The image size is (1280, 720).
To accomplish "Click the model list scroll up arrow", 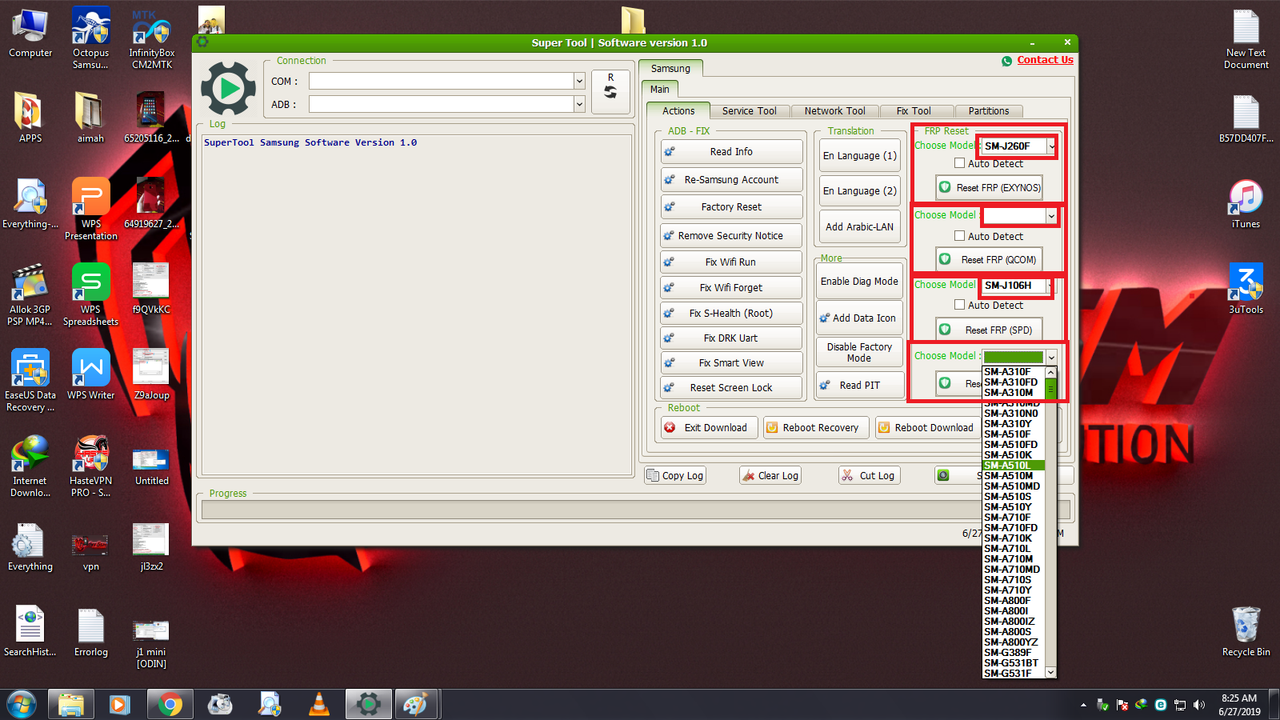I will [1051, 372].
